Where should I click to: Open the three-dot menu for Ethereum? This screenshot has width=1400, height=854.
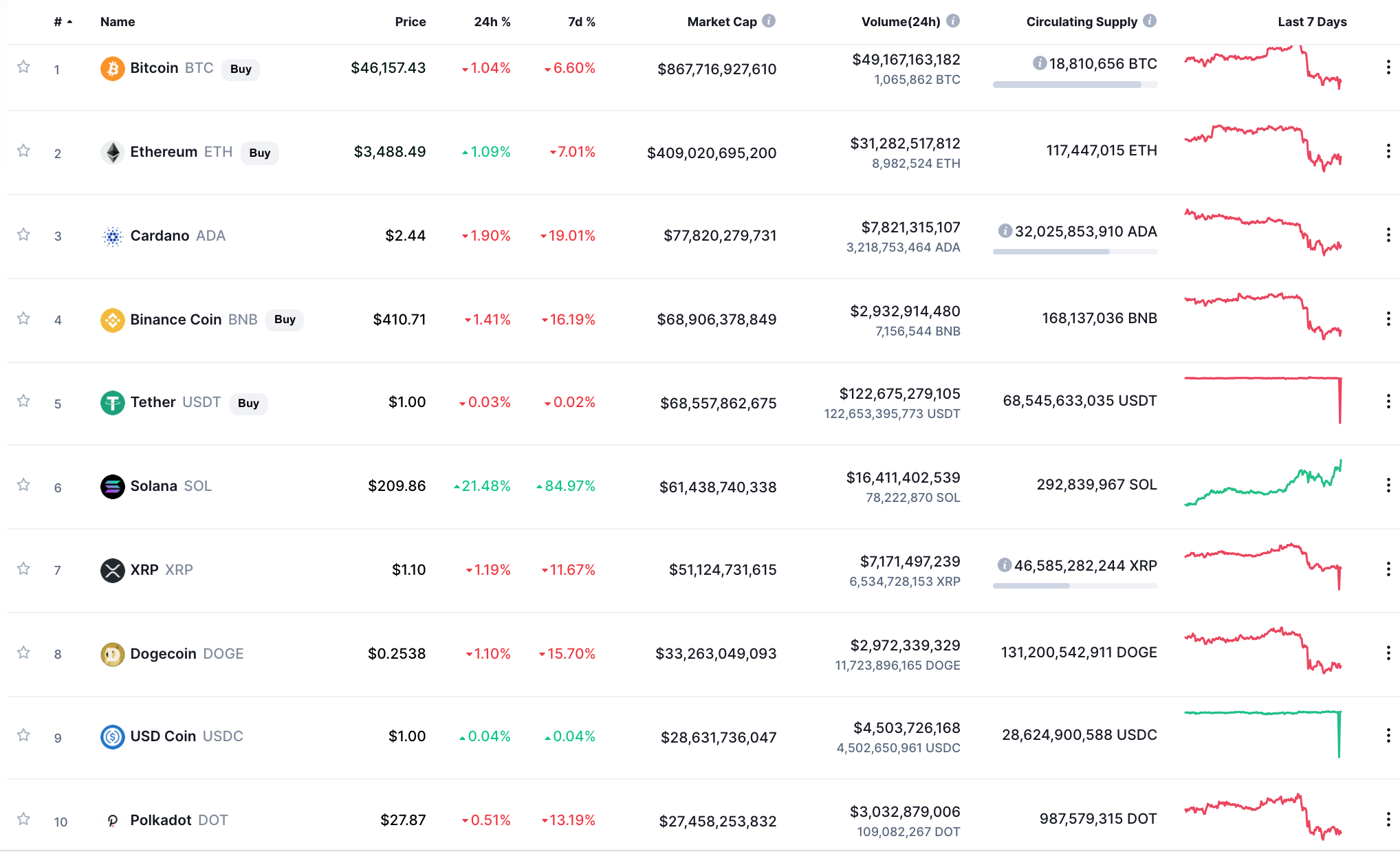1388,151
